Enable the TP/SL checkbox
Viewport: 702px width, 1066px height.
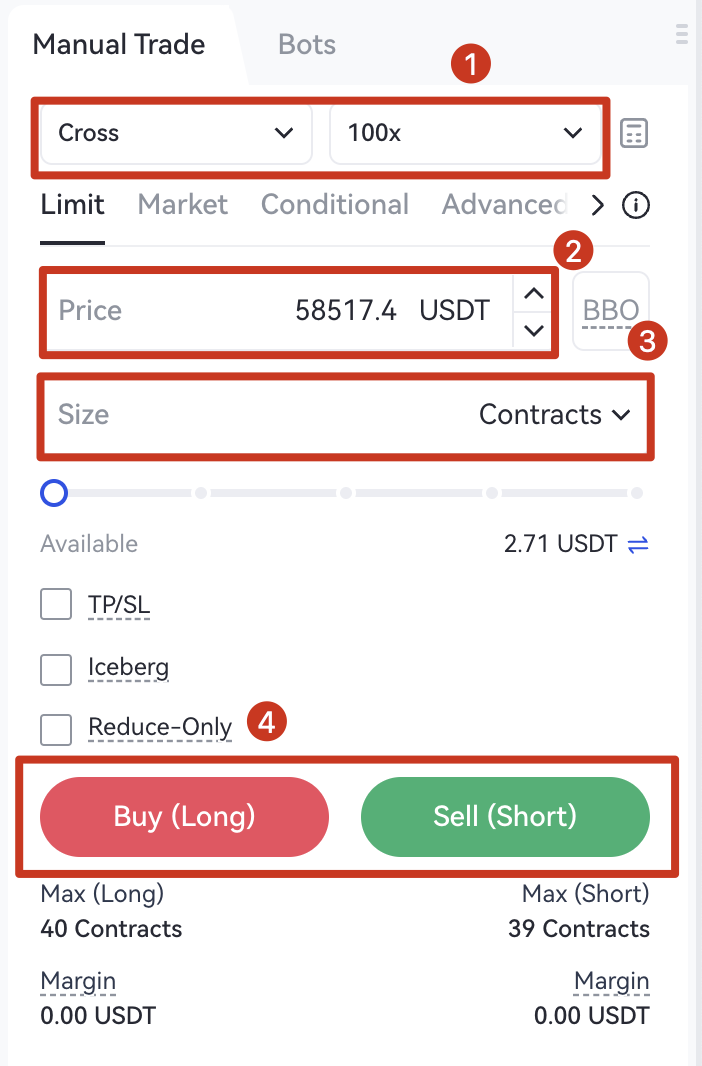[56, 605]
